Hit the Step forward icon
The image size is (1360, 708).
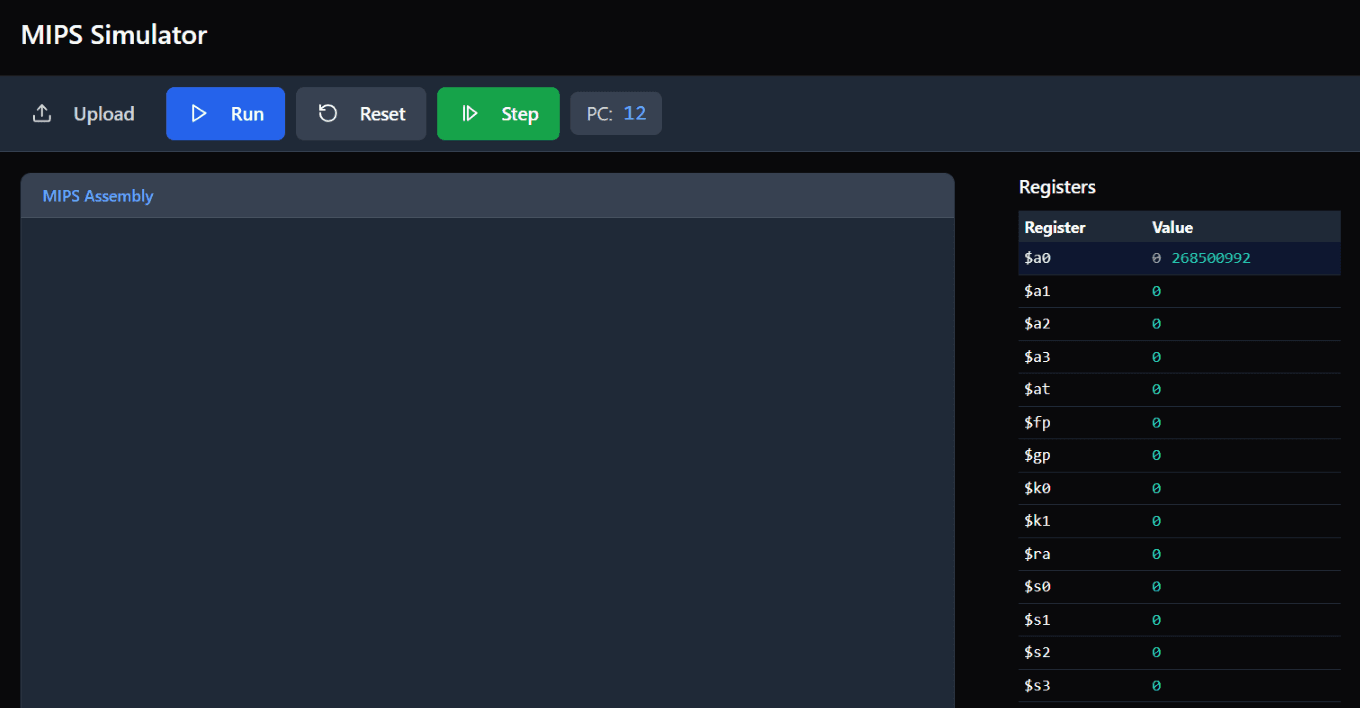(x=469, y=114)
